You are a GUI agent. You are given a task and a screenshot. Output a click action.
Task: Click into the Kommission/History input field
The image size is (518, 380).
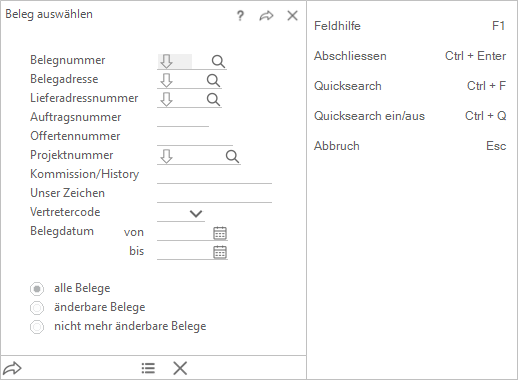pos(214,175)
